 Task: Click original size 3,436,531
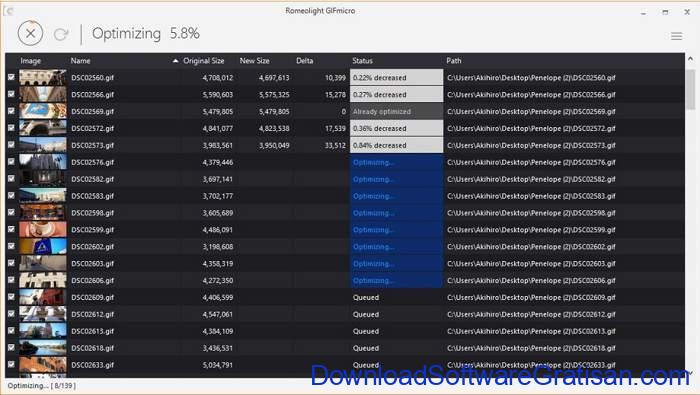click(x=217, y=348)
